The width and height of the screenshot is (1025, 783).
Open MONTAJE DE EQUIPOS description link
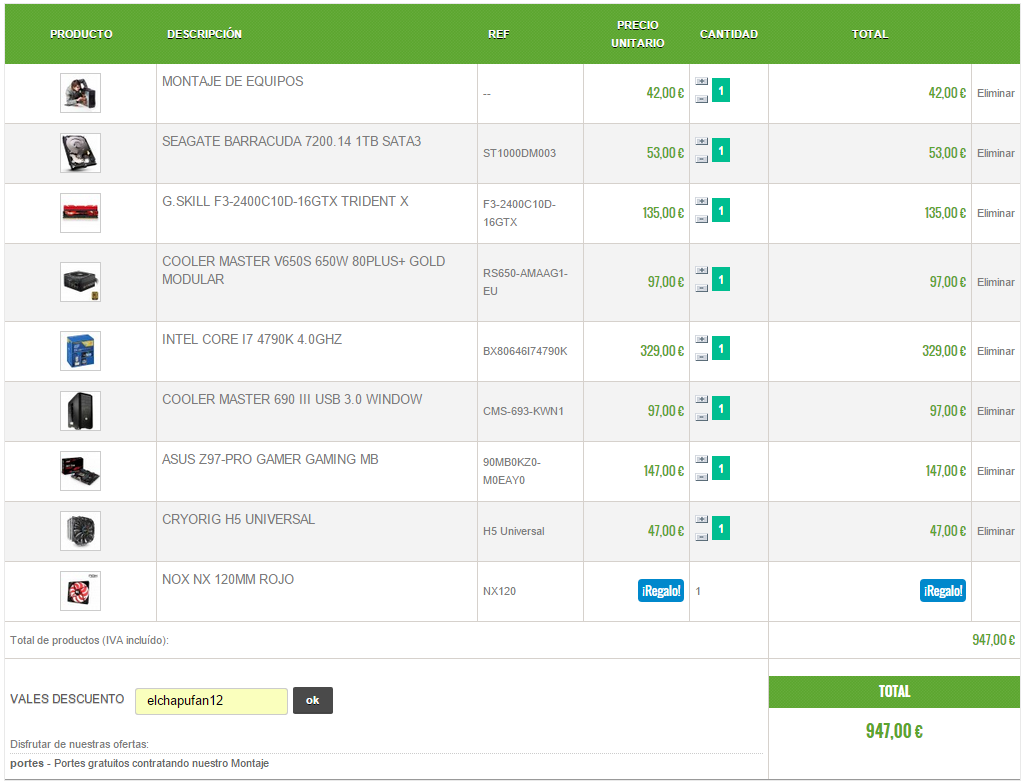[233, 82]
